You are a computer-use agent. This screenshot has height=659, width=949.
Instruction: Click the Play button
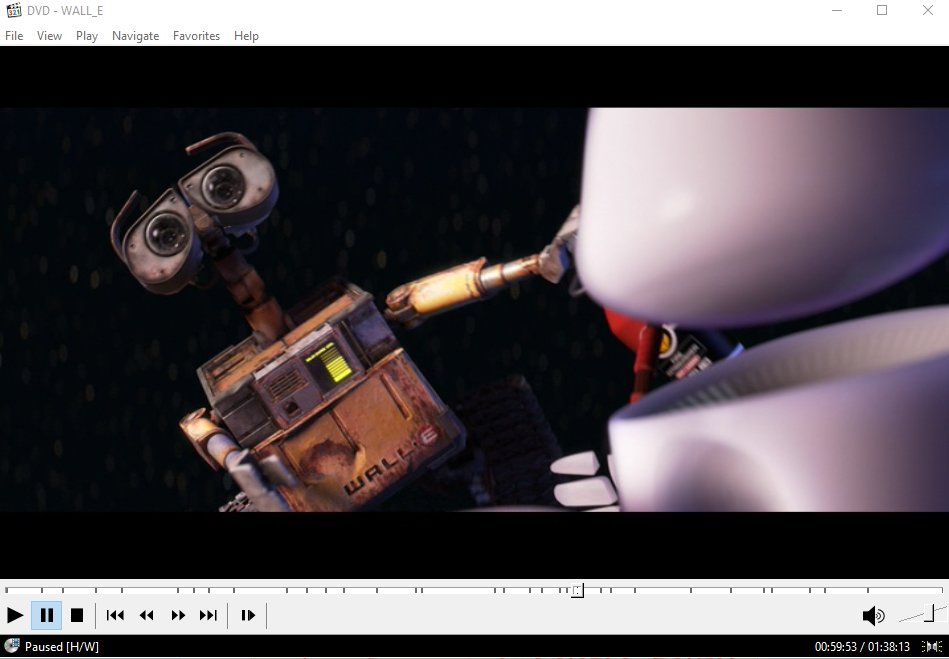pyautogui.click(x=15, y=615)
